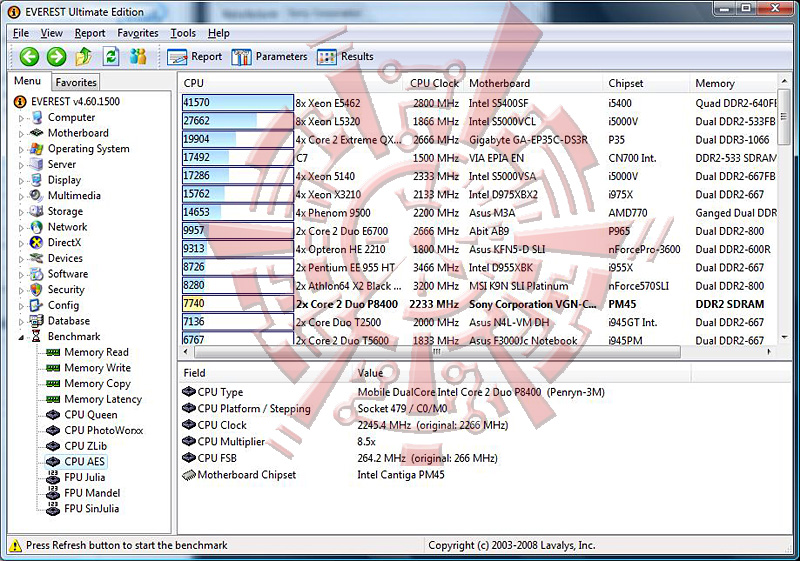Sort by Chipset column header

click(647, 83)
